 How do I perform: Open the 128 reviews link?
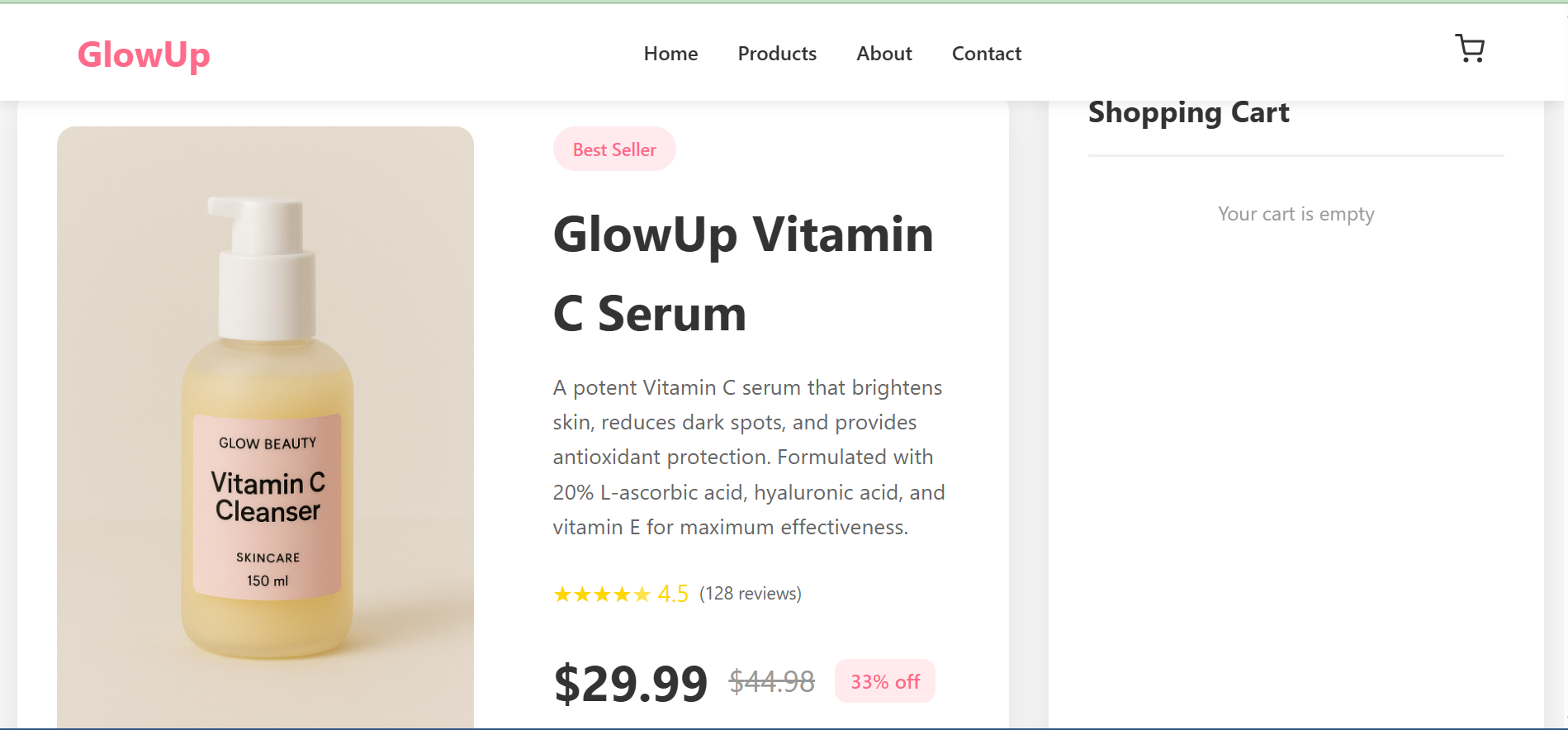click(x=750, y=594)
